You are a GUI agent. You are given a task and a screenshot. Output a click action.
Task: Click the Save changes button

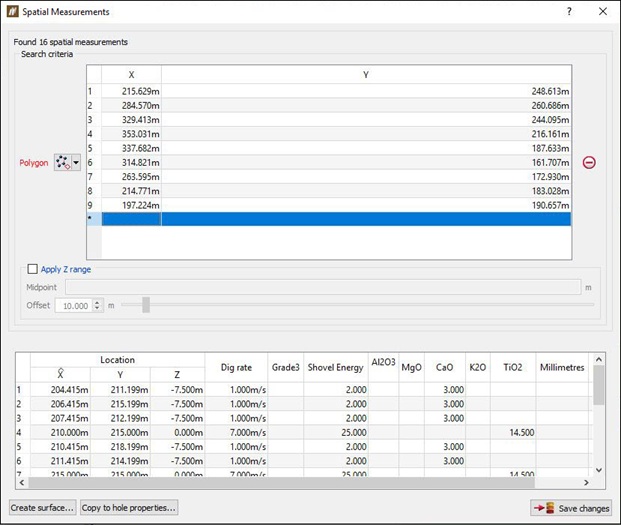pyautogui.click(x=571, y=508)
